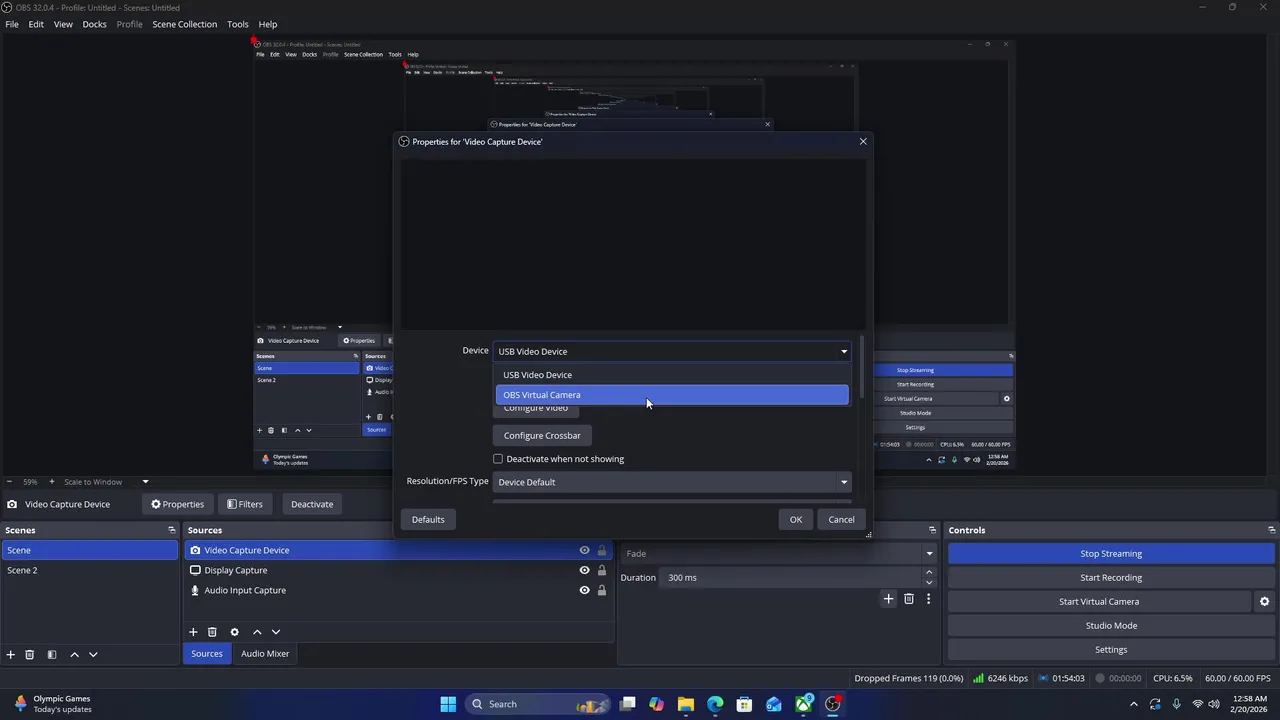1280x720 pixels.
Task: Open the View menu
Action: [x=63, y=24]
